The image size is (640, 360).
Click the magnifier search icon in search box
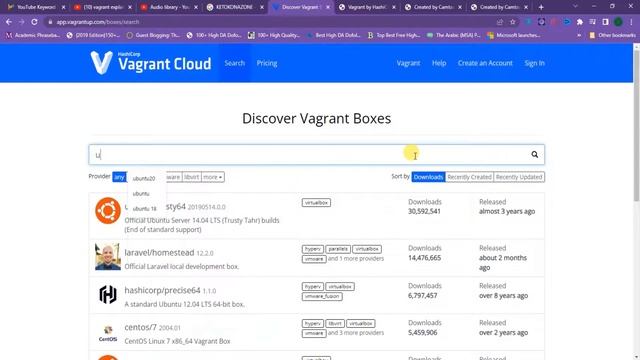pyautogui.click(x=534, y=154)
